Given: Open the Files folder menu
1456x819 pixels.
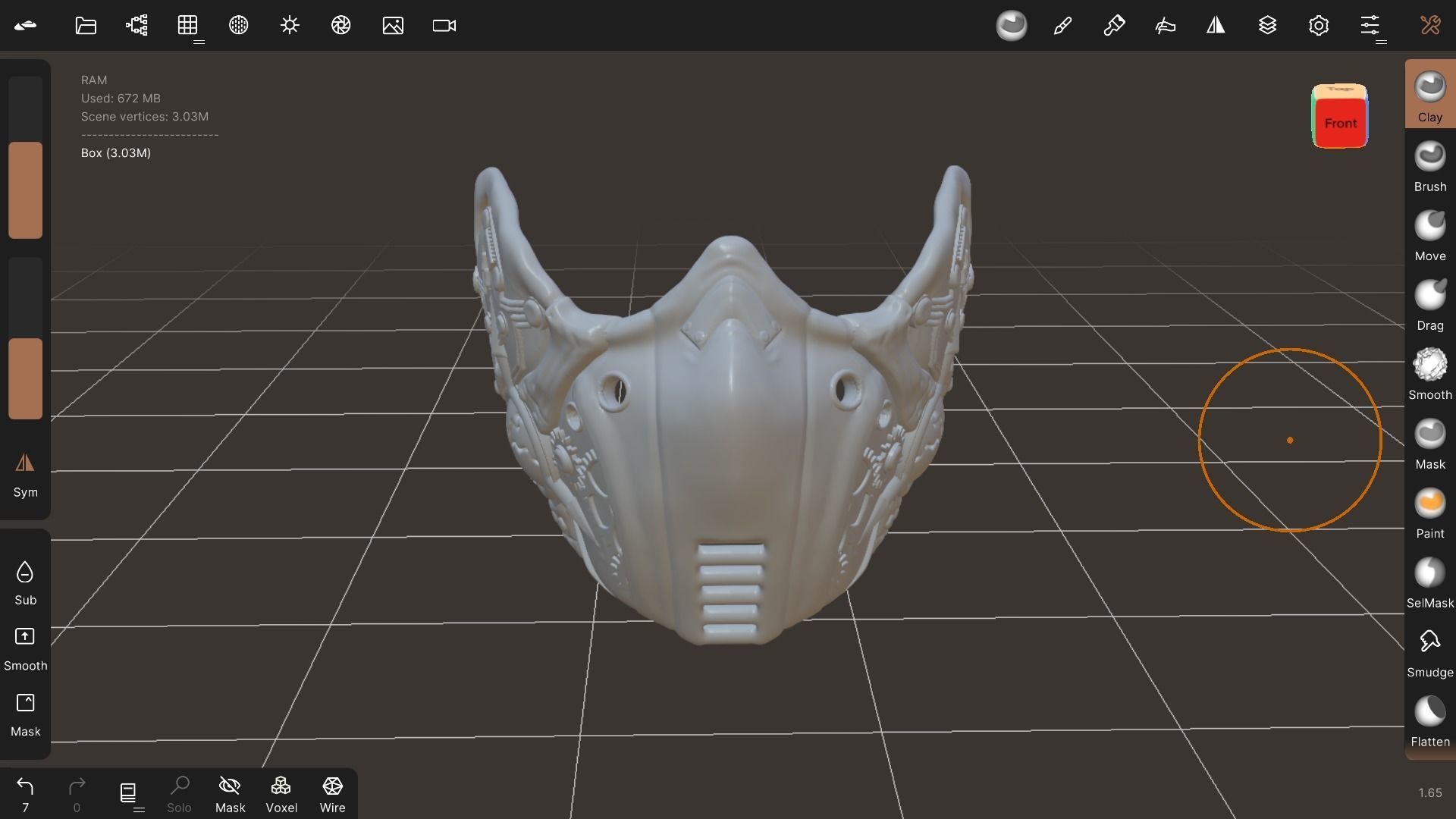Looking at the screenshot, I should click(86, 26).
